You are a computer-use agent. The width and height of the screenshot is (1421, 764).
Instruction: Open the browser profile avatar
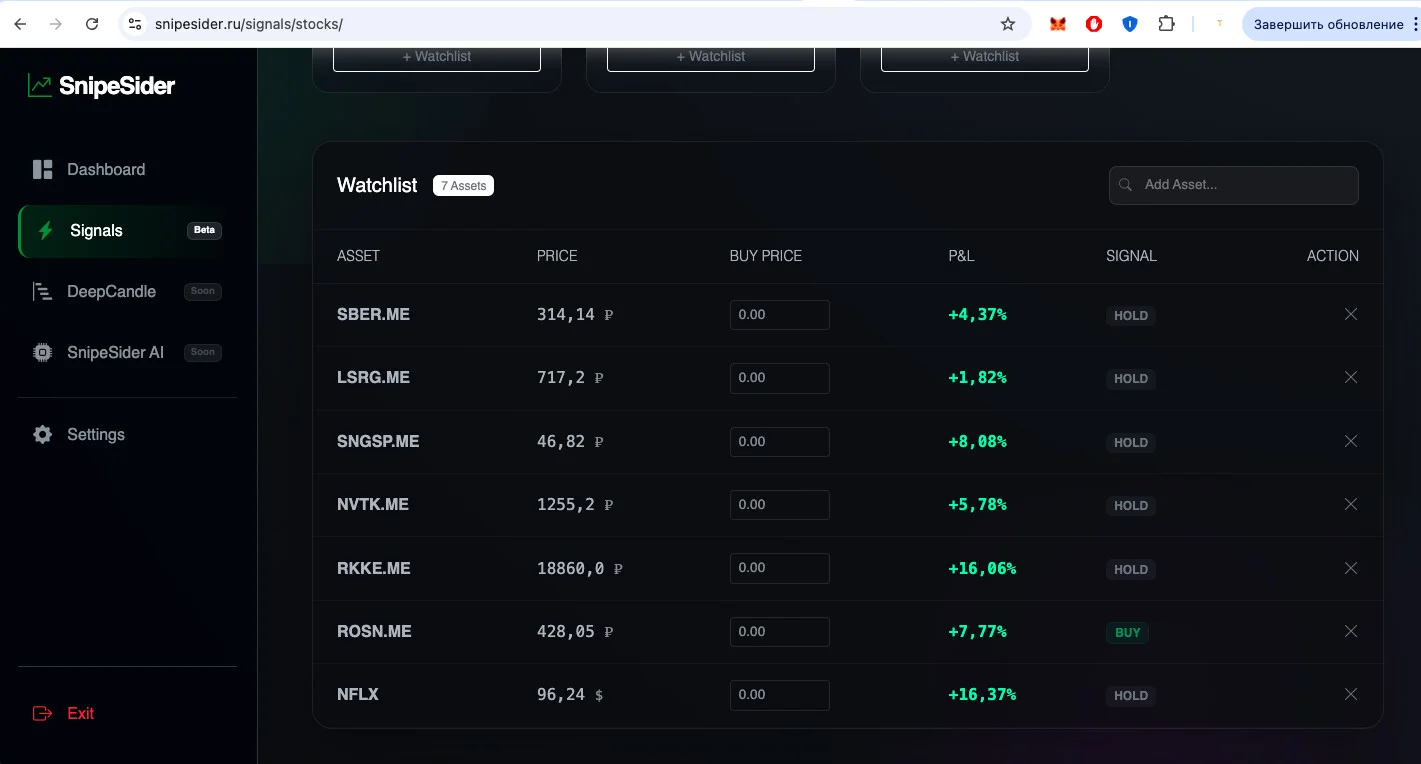pyautogui.click(x=1219, y=24)
